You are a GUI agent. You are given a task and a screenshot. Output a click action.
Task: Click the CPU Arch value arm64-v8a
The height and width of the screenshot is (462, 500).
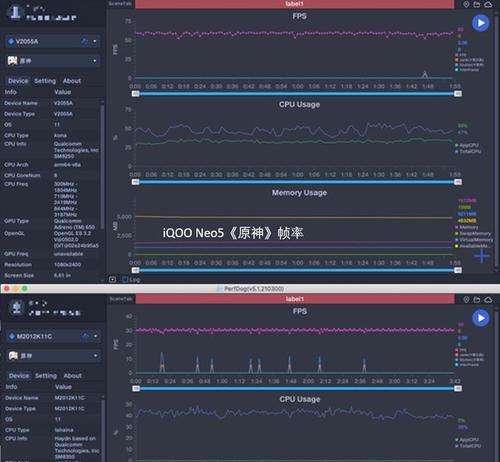[67, 165]
